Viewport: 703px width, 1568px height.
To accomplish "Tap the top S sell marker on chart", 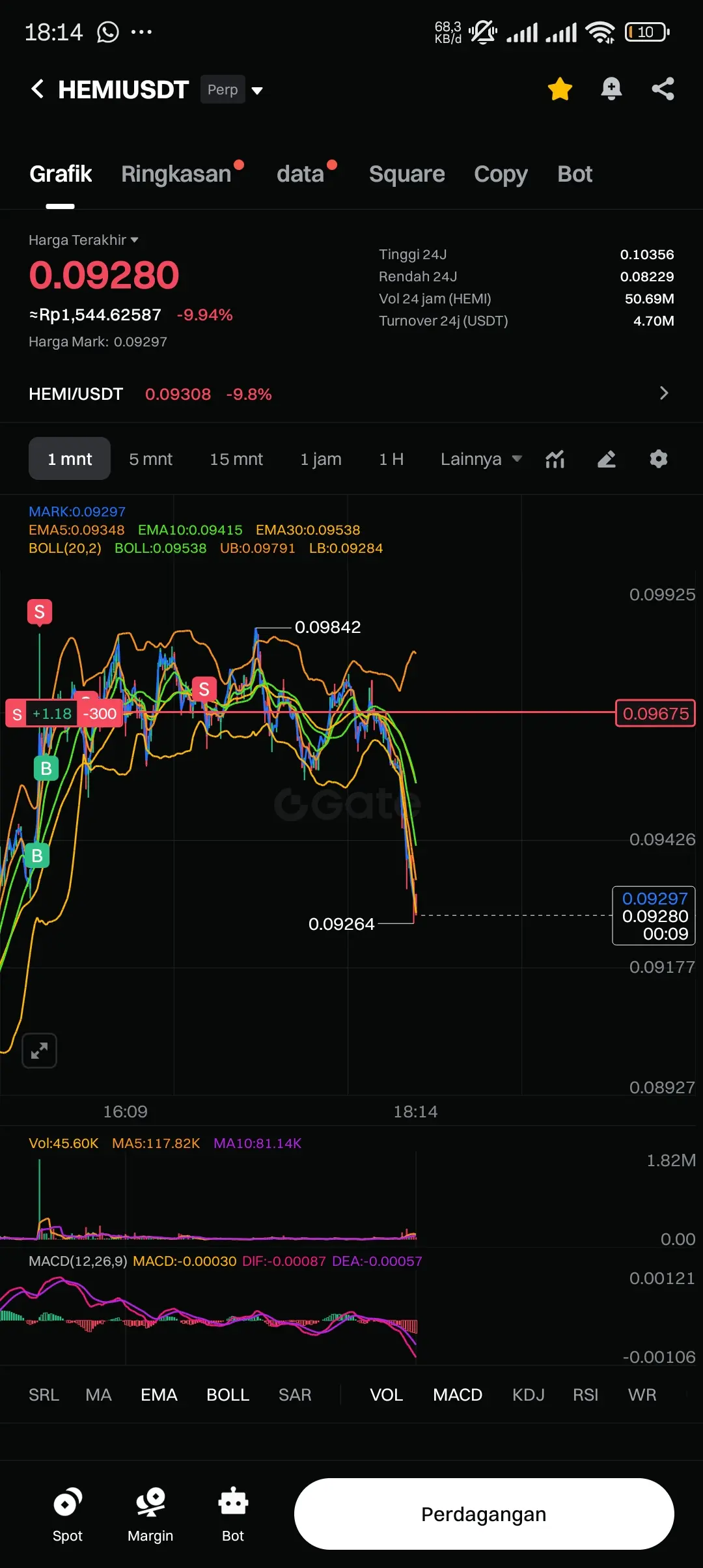I will [x=40, y=612].
